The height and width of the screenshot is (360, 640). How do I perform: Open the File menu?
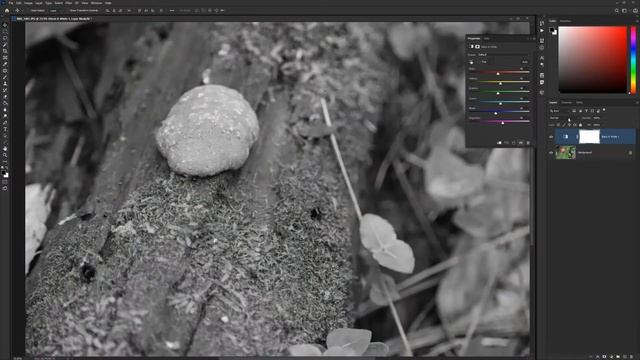(x=11, y=3)
